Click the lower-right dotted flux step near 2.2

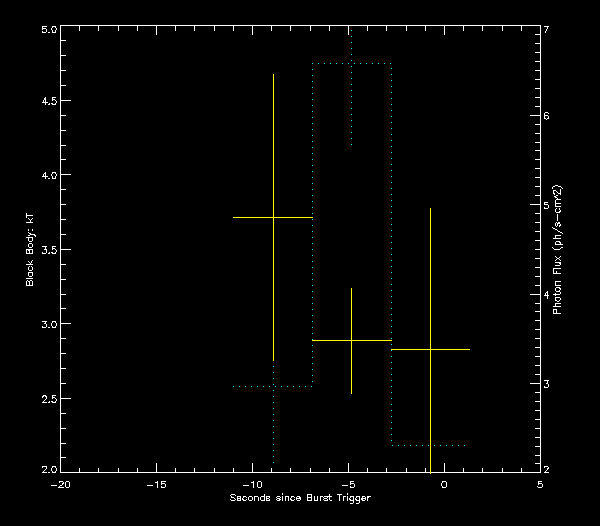click(x=430, y=445)
